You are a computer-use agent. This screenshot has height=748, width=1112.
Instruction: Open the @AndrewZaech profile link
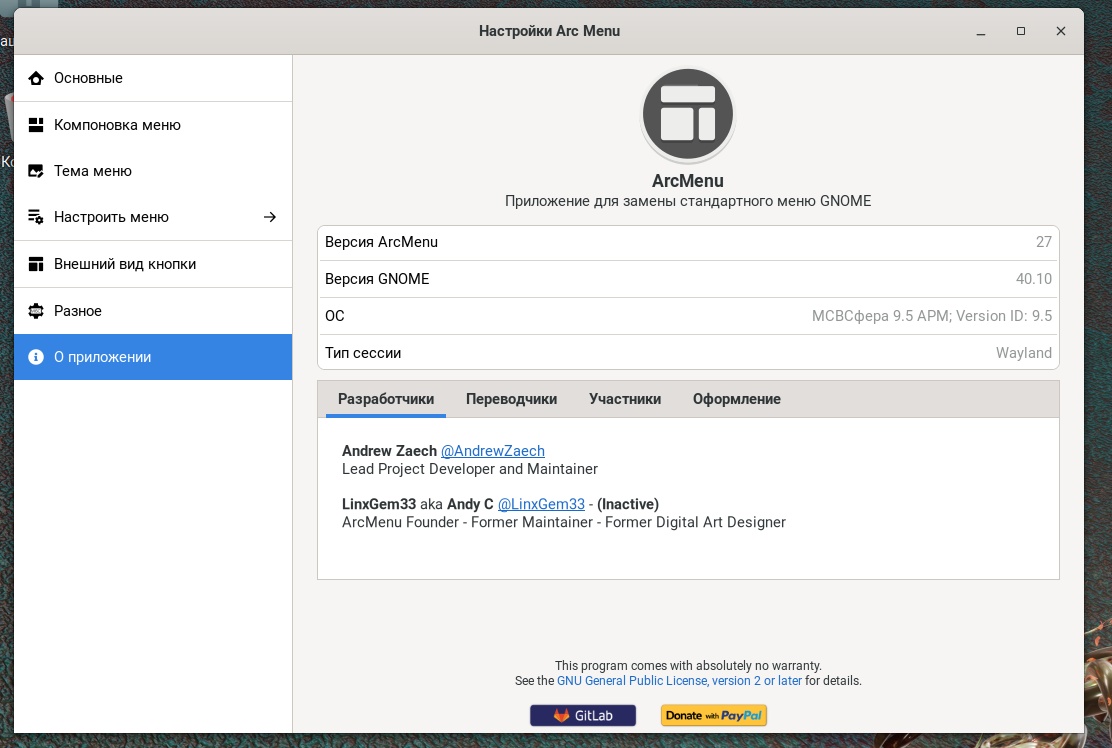coord(493,451)
